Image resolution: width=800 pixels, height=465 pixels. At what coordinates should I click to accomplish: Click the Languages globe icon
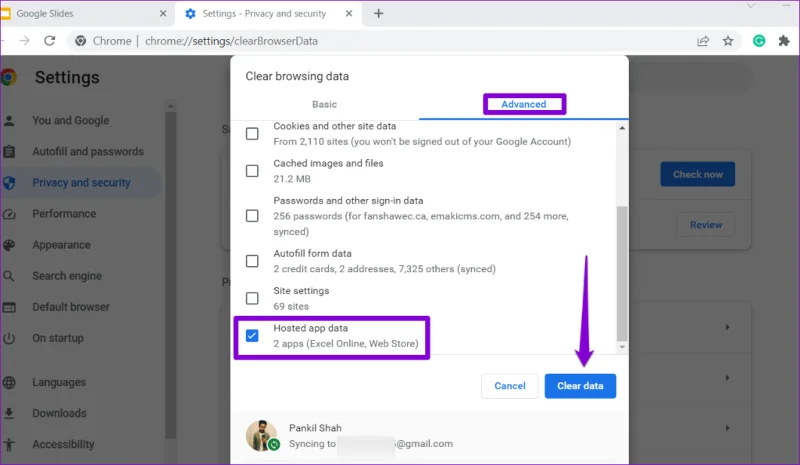(x=9, y=382)
